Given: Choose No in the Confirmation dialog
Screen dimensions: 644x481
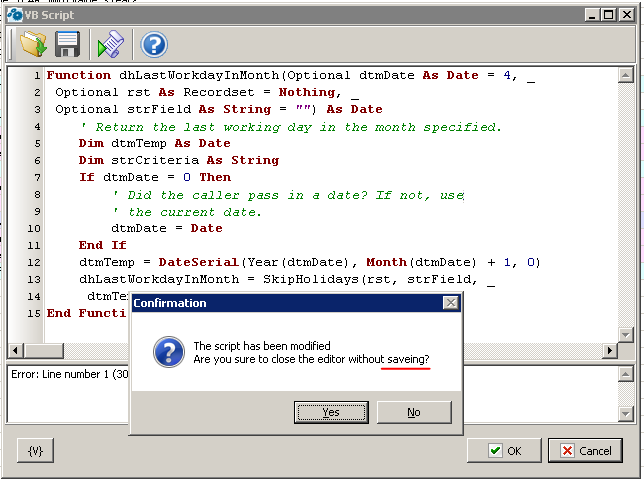Looking at the screenshot, I should tap(413, 412).
